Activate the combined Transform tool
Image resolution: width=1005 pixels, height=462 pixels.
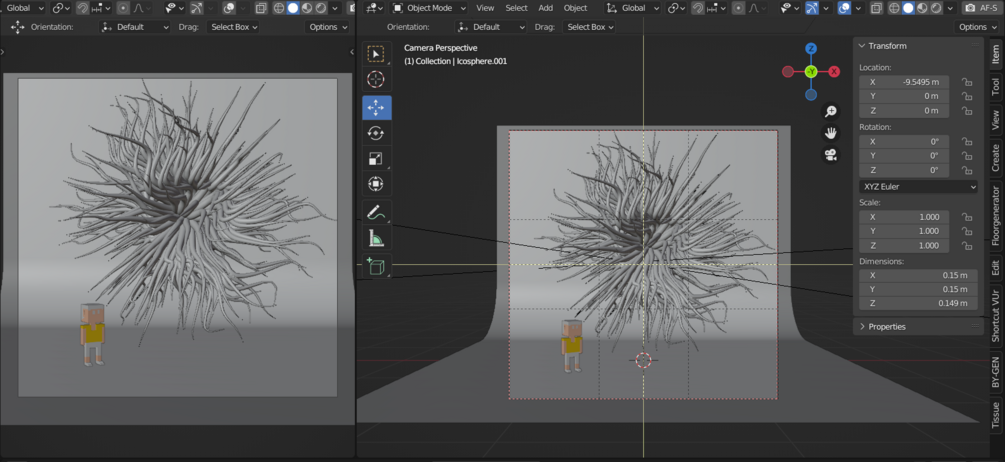tap(376, 185)
